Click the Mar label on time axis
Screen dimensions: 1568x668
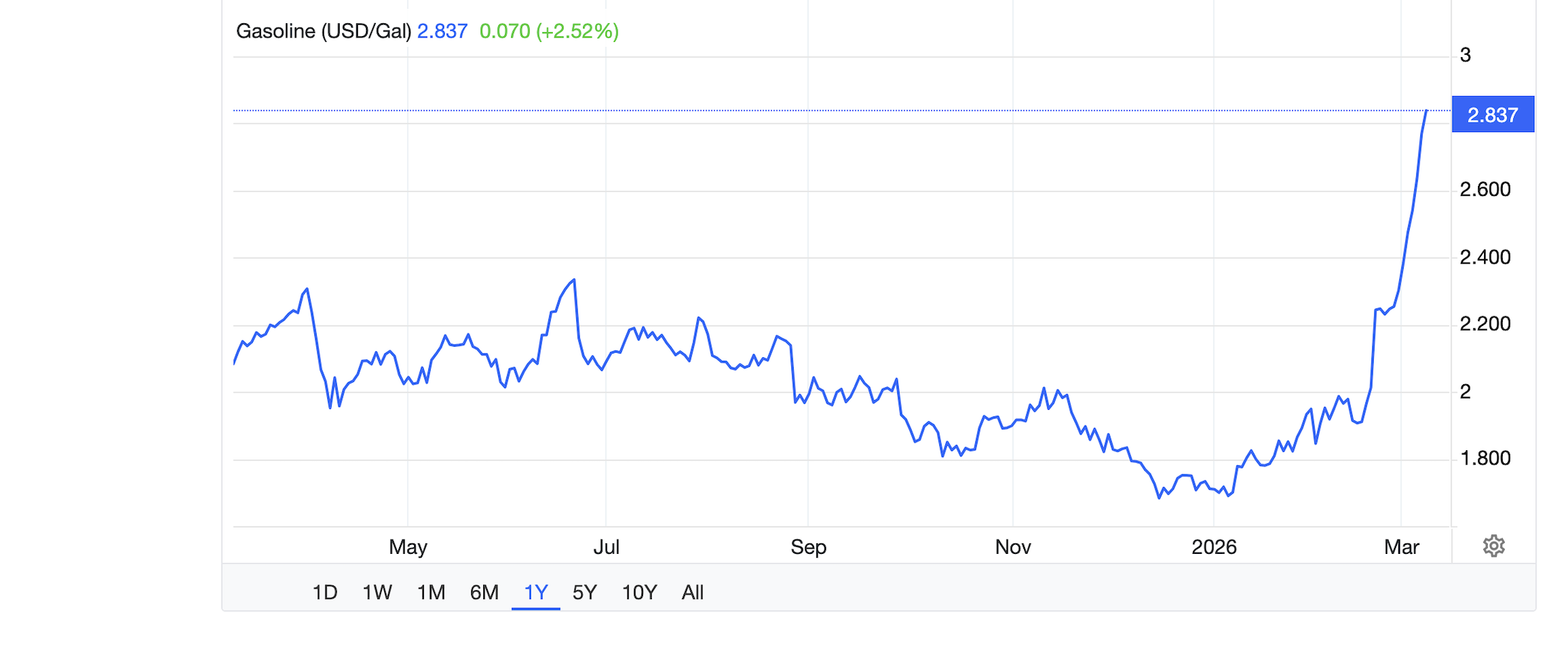click(1401, 547)
